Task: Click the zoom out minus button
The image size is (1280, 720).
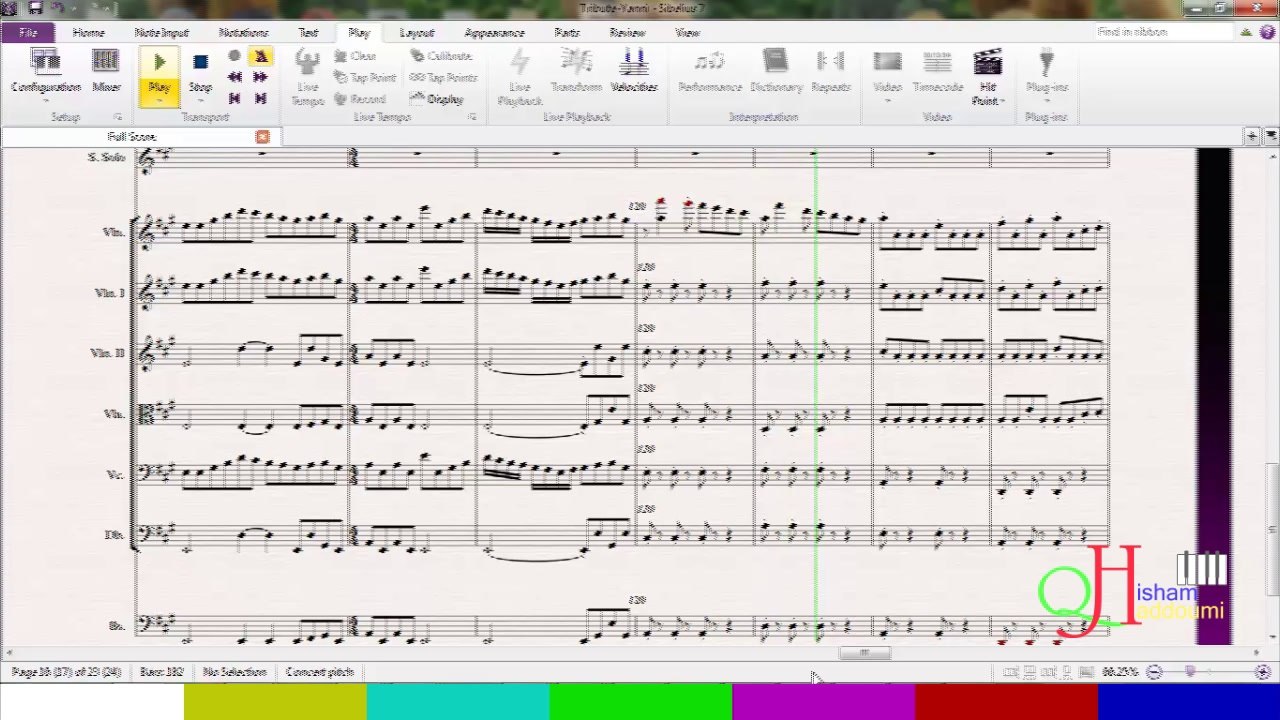Action: coord(1153,672)
